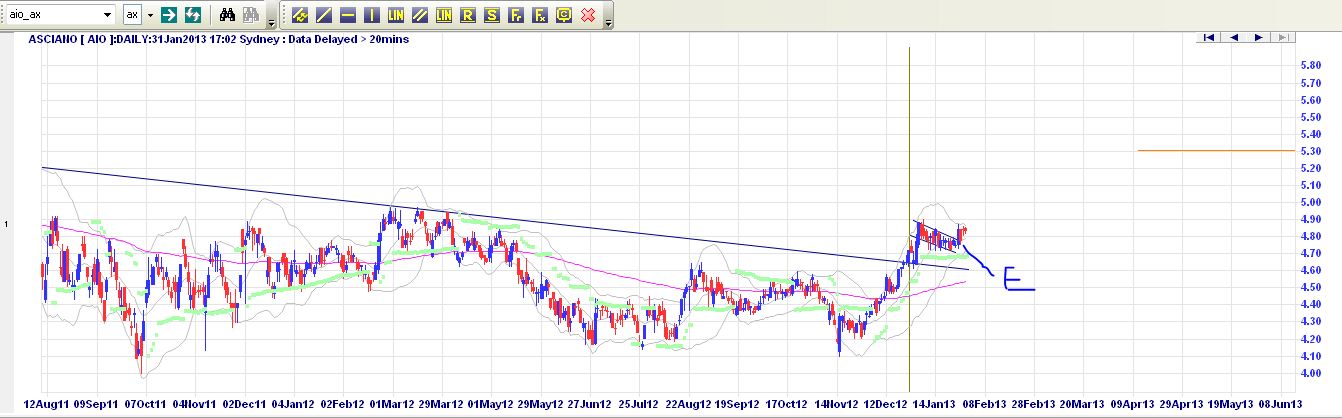Viewport: 1342px width, 418px height.
Task: Click the Fr Fibonacci retracement icon
Action: [516, 15]
